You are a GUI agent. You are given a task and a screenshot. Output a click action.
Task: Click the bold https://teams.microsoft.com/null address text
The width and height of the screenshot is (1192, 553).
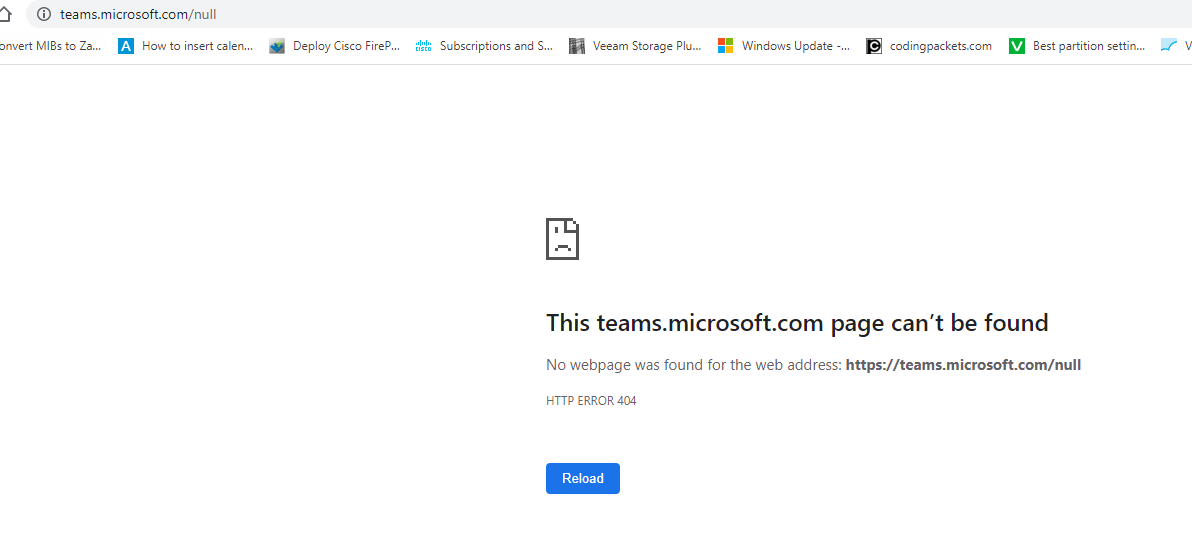tap(963, 364)
